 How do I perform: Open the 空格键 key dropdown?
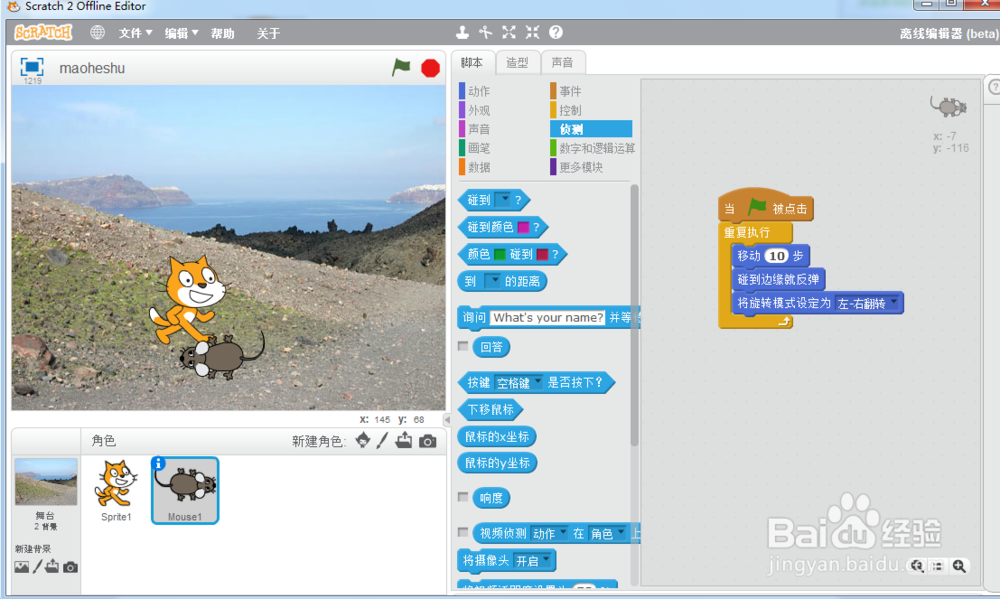(x=519, y=382)
